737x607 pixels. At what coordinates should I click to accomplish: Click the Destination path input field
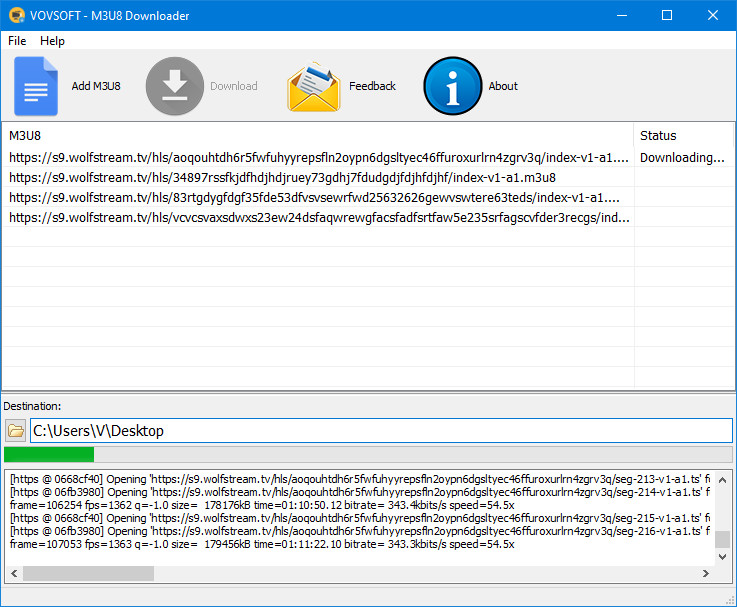(x=380, y=431)
